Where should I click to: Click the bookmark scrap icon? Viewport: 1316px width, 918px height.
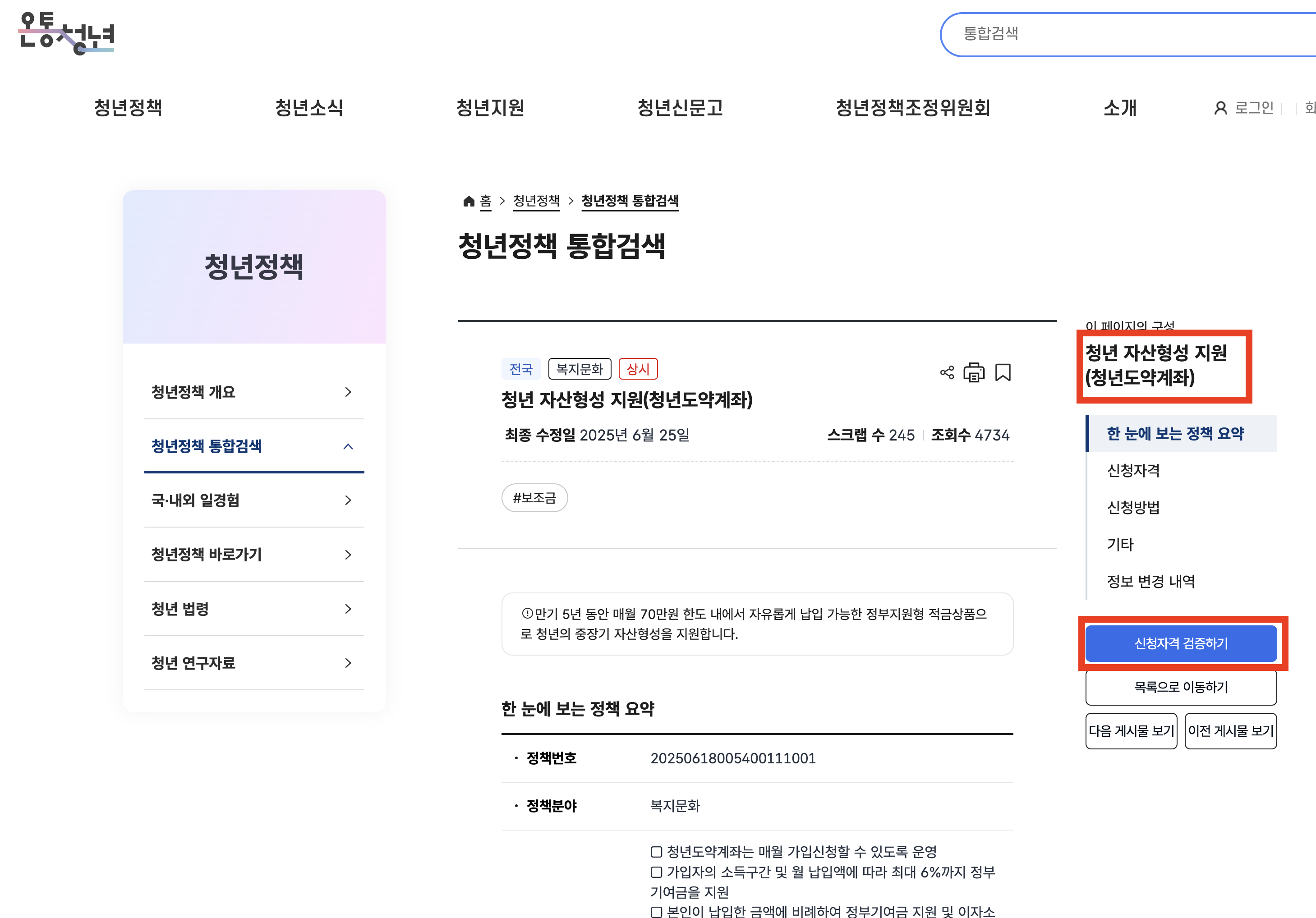tap(1003, 372)
